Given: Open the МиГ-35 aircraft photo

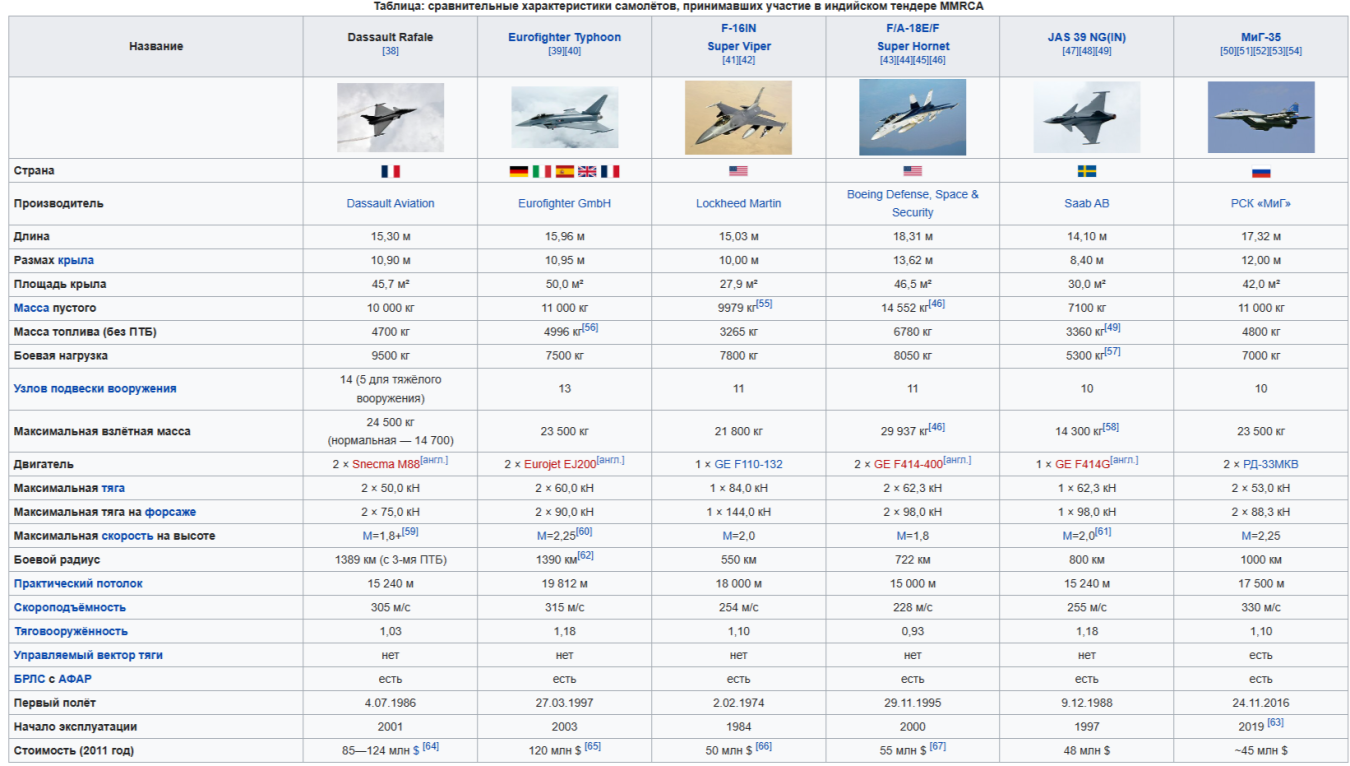Looking at the screenshot, I should point(1261,117).
